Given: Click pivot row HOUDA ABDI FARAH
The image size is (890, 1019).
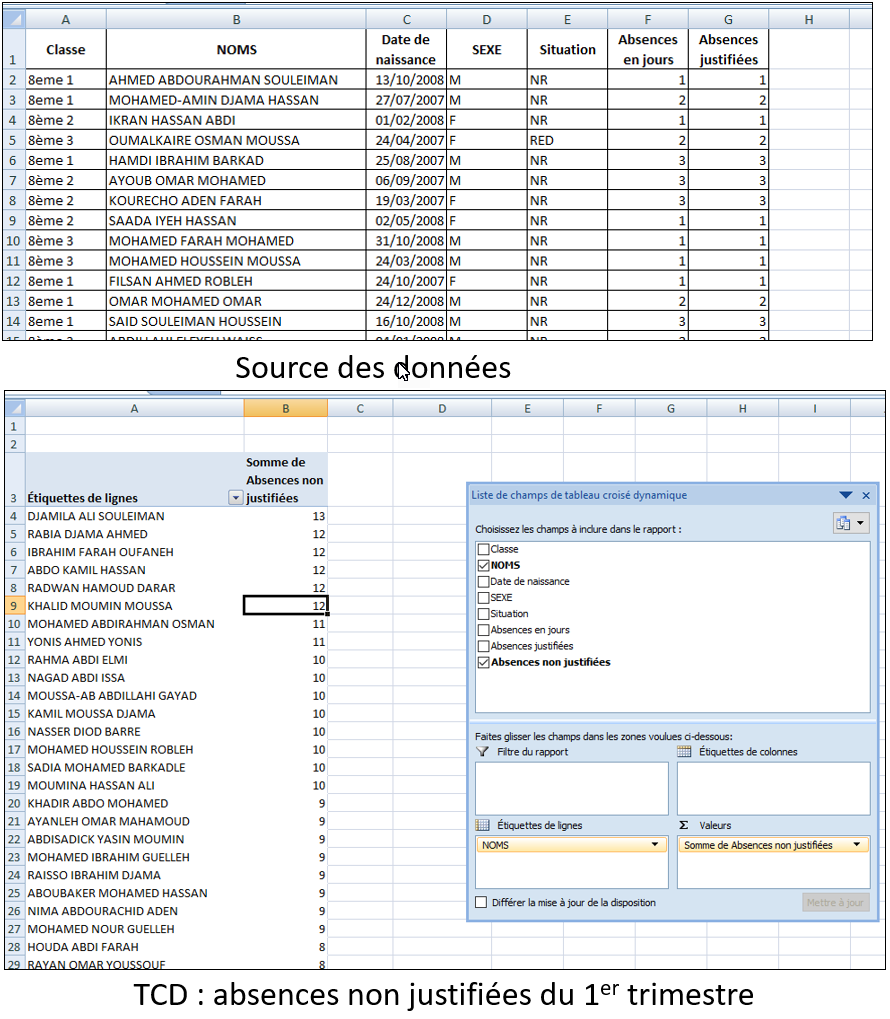Looking at the screenshot, I should coord(135,947).
